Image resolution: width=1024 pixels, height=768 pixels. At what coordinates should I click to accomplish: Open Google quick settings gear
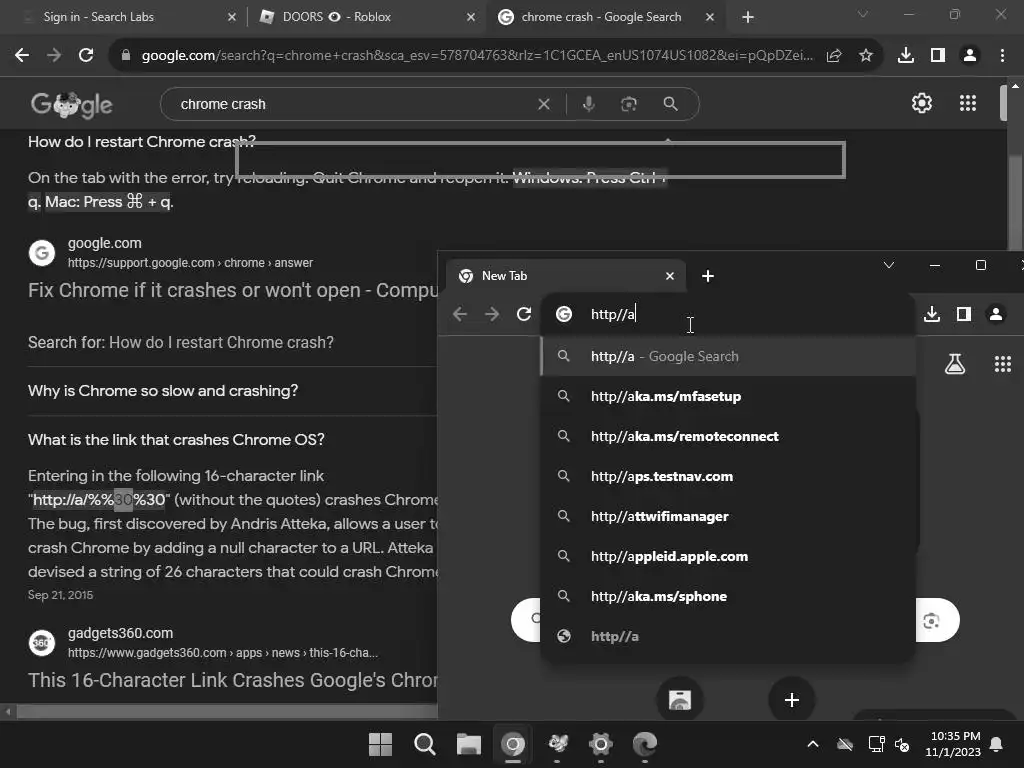(921, 103)
